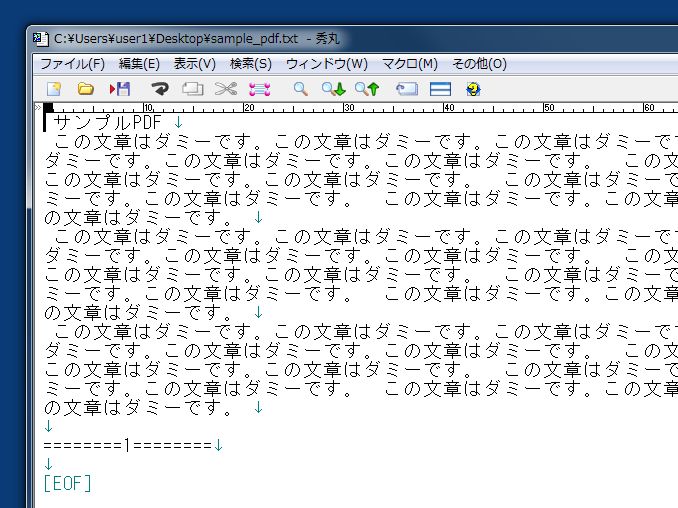Place the cursor in the サンプルPDF heading line
This screenshot has width=678, height=508.
[107, 122]
